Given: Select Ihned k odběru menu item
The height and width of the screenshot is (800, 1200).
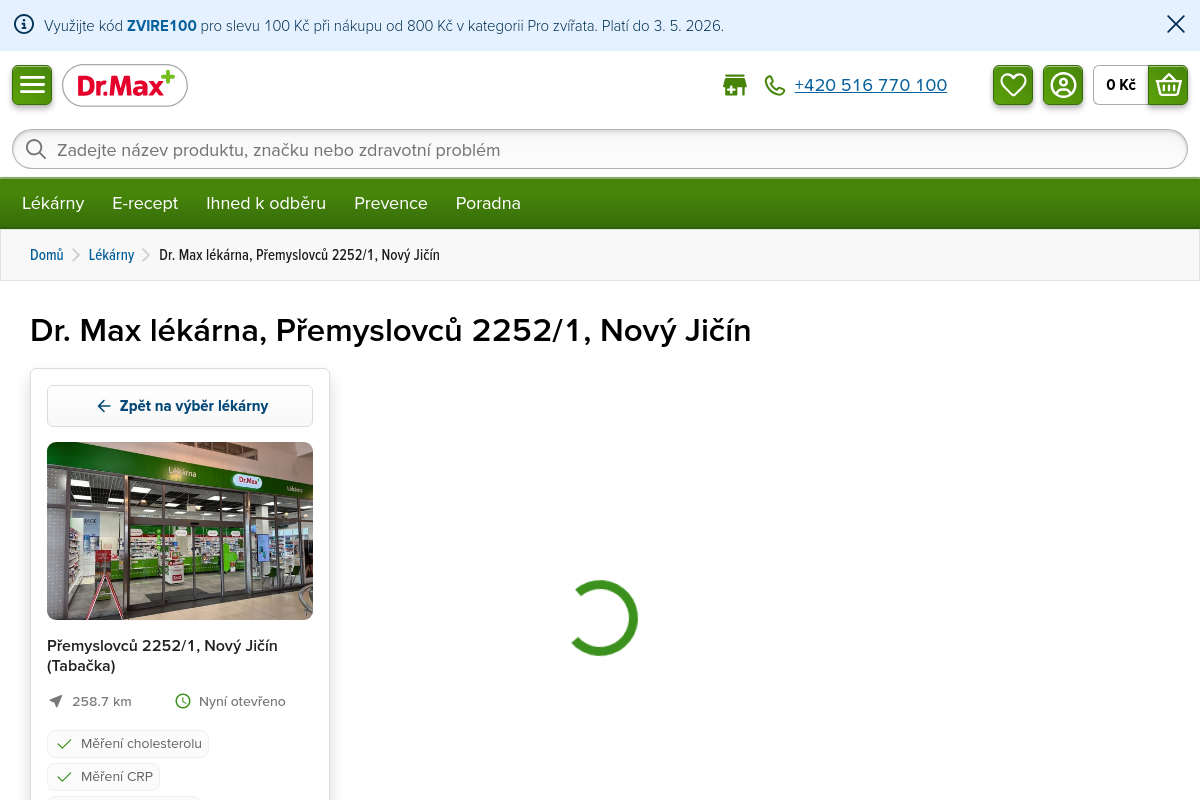Looking at the screenshot, I should click(x=266, y=203).
